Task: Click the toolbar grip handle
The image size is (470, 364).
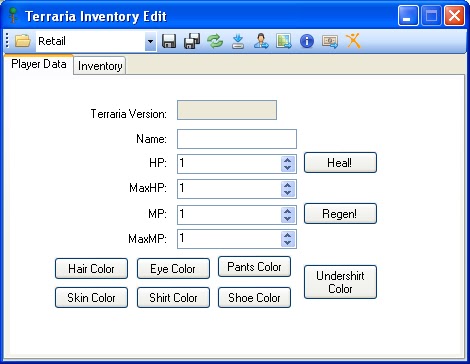Action: [7, 41]
